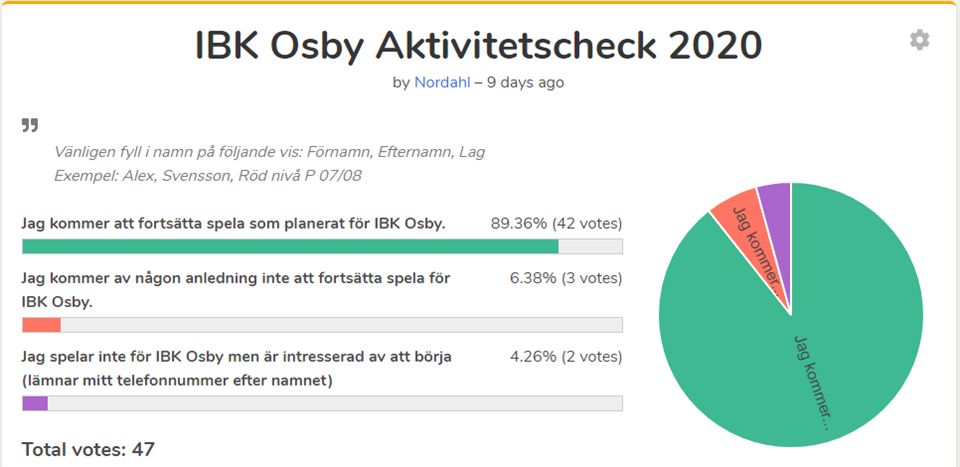Click the purple filled progress bar segment
960x467 pixels.
[35, 403]
